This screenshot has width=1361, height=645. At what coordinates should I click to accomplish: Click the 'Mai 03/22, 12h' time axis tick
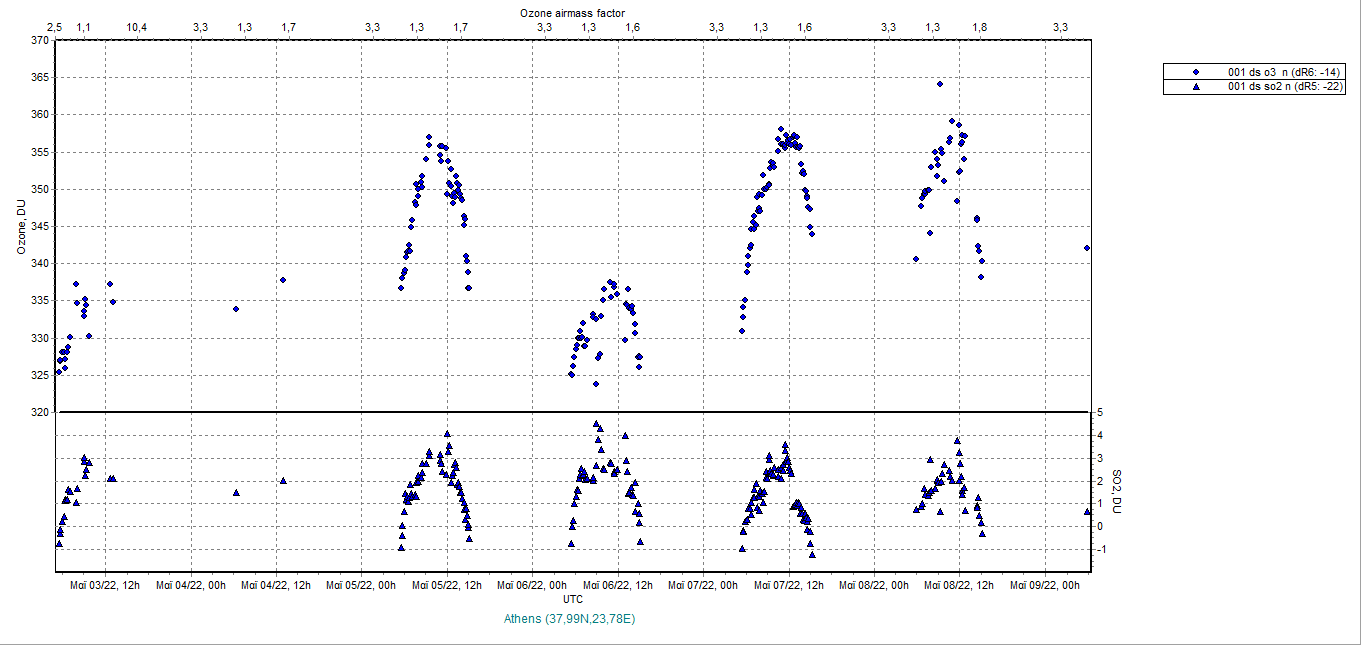coord(104,585)
